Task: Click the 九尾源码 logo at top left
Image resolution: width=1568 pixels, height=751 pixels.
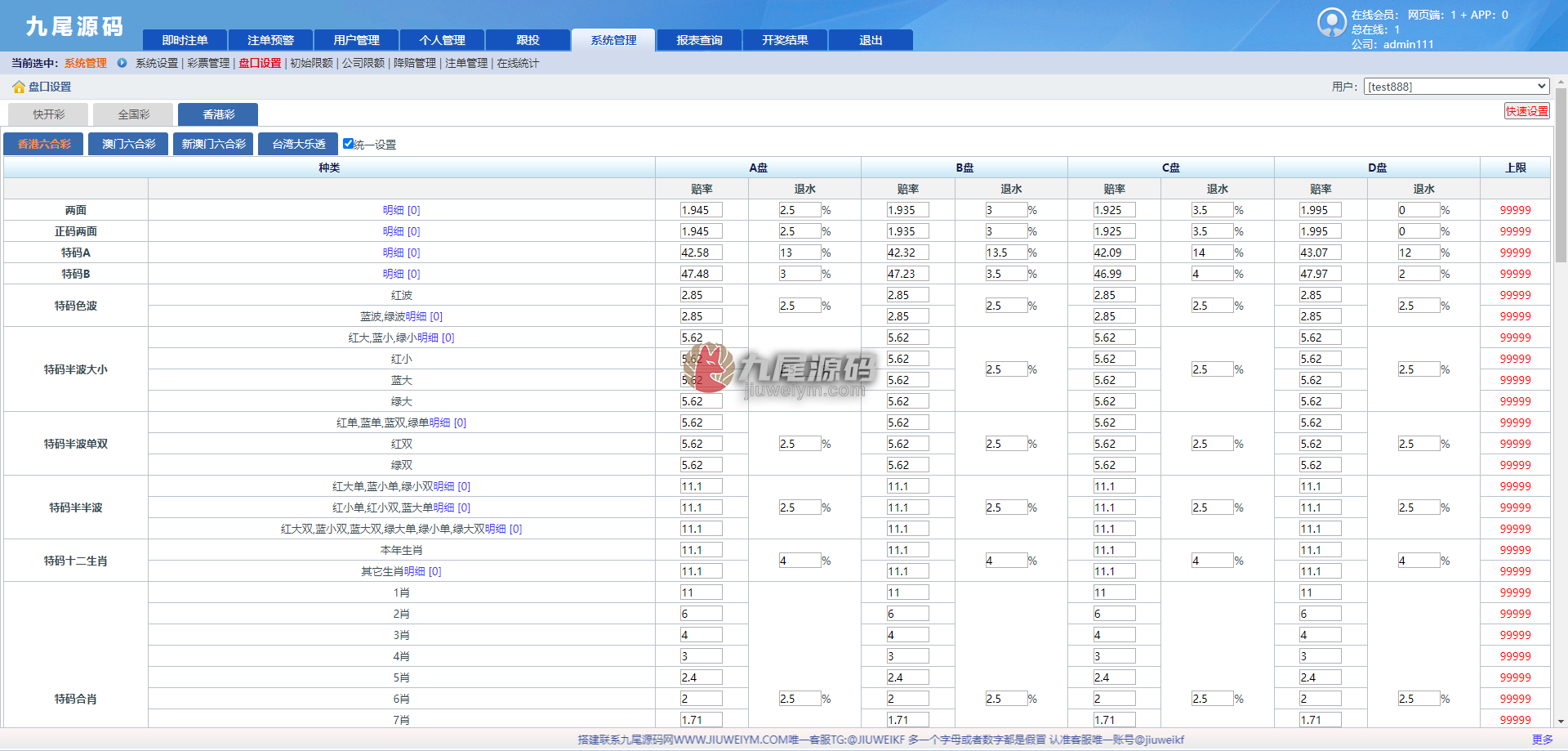Action: click(74, 26)
